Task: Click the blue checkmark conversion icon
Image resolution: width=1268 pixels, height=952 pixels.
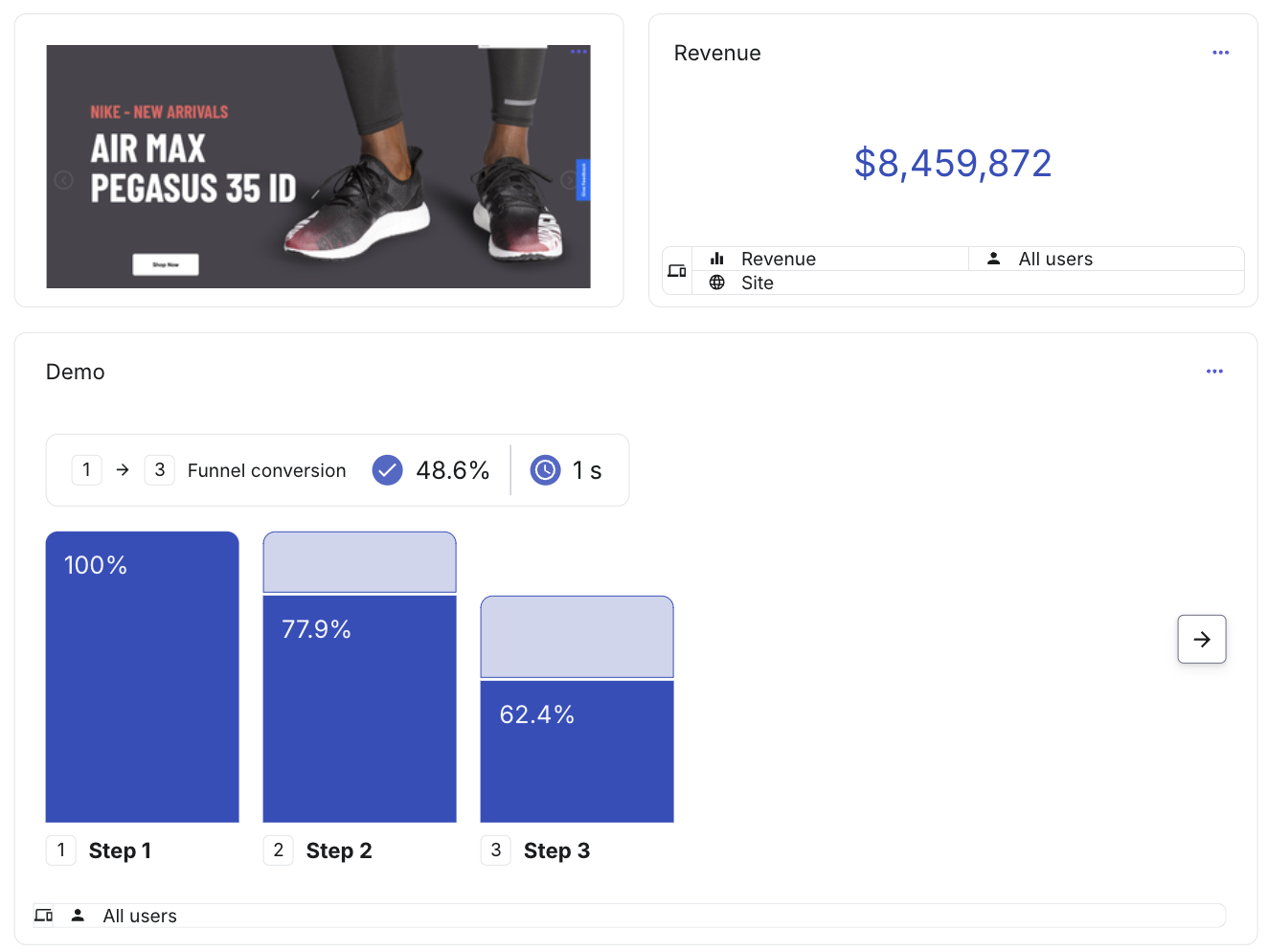Action: click(387, 470)
